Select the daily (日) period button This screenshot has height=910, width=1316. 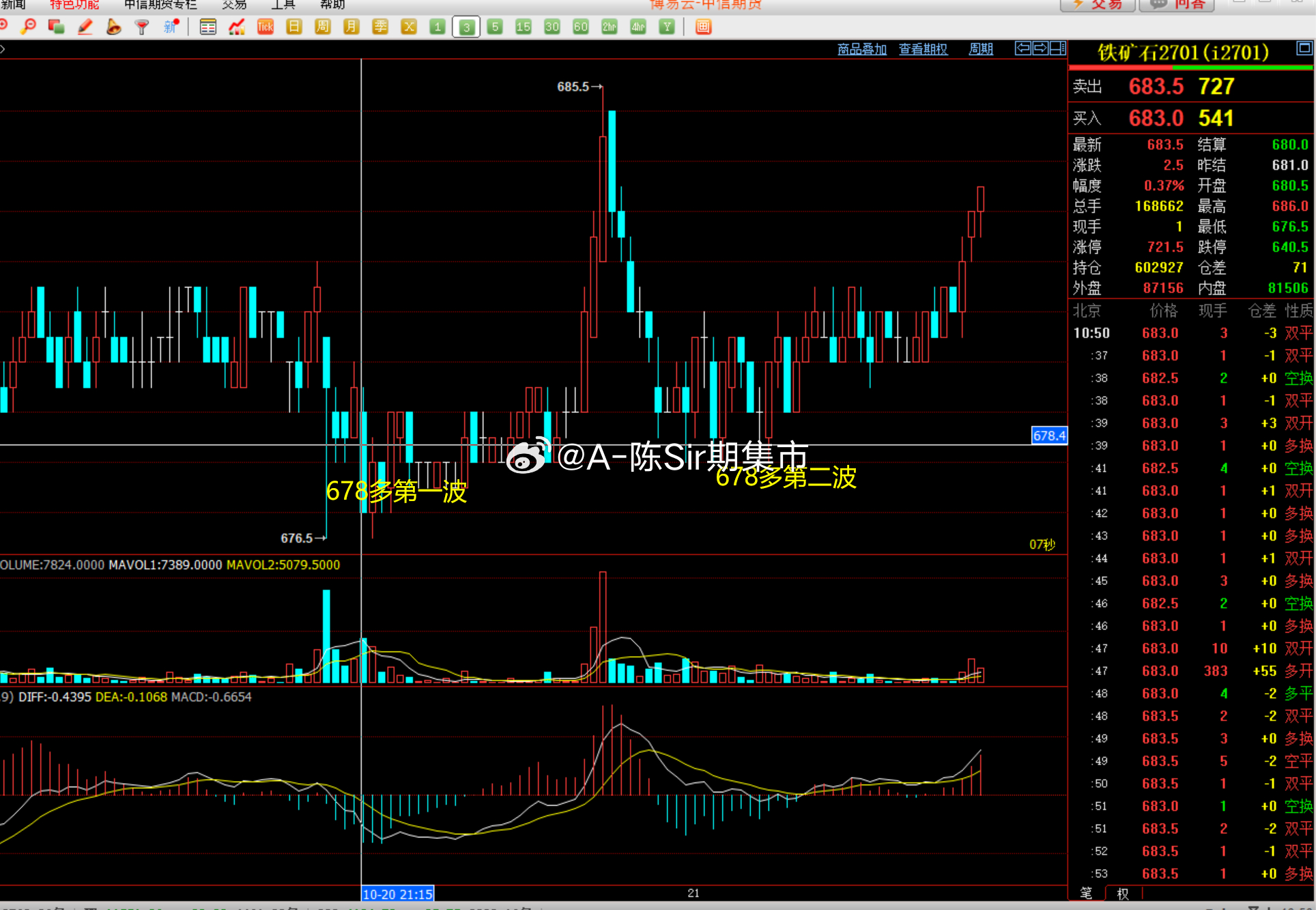(294, 27)
